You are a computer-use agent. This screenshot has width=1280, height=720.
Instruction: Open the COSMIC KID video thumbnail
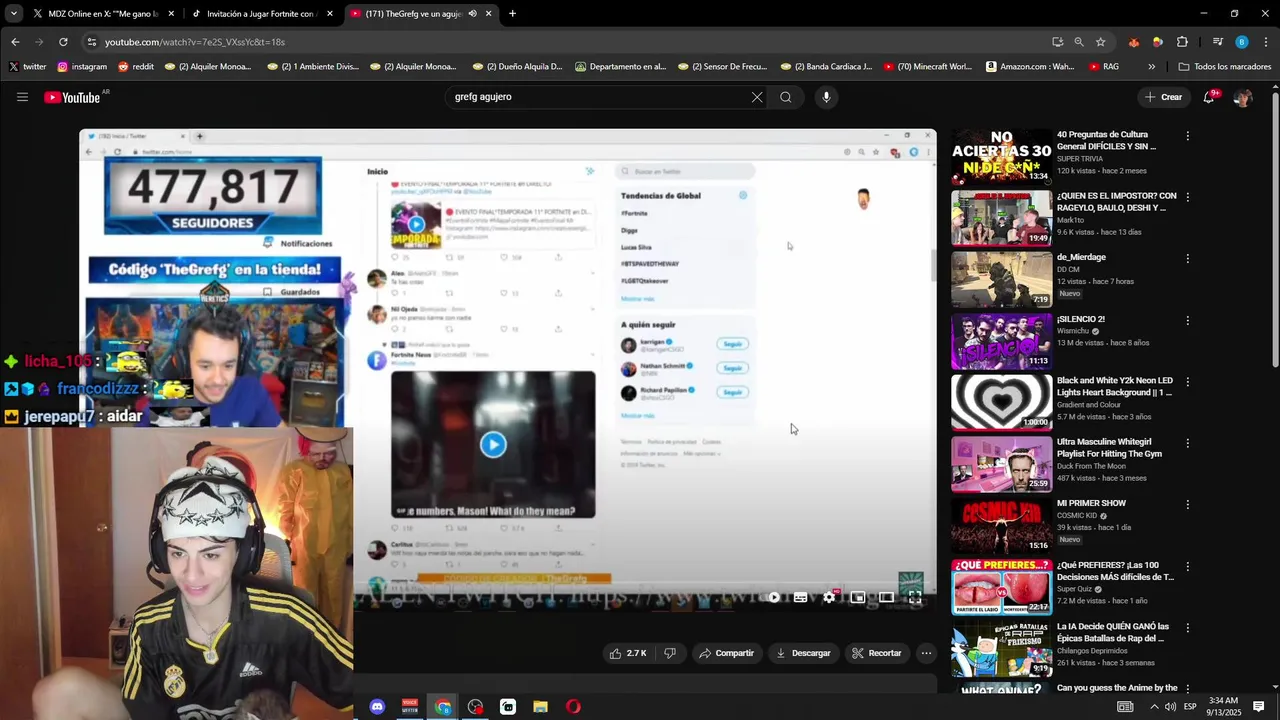[1001, 525]
